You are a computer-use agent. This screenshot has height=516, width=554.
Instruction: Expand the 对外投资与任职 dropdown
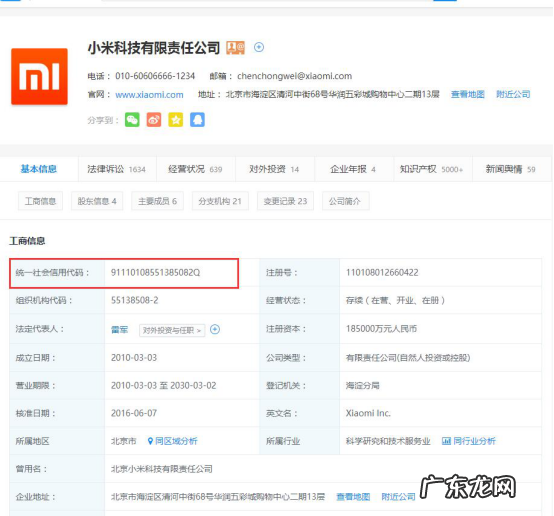coord(172,330)
